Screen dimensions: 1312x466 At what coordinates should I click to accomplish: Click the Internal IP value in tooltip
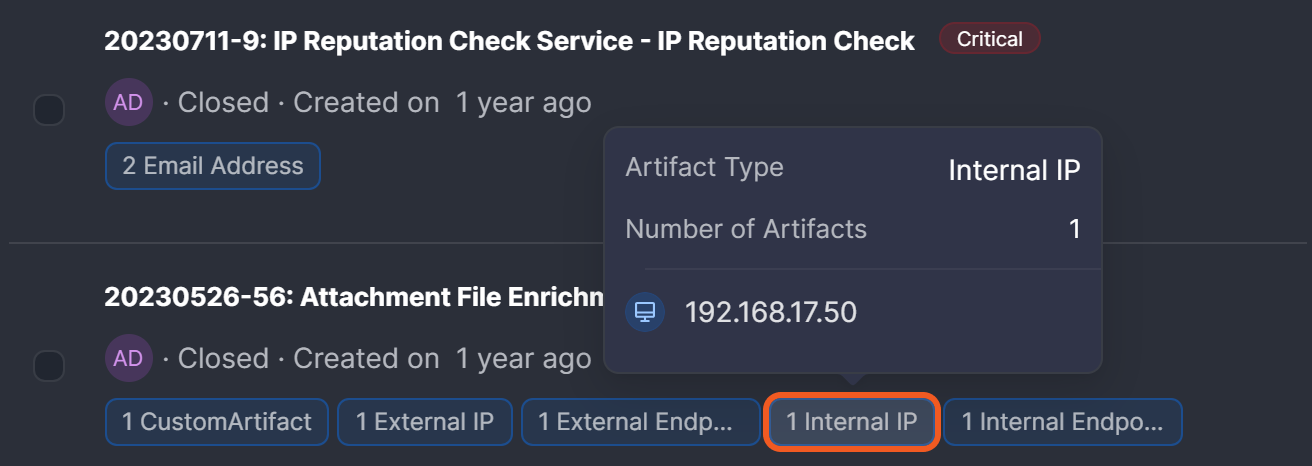pyautogui.click(x=1014, y=170)
